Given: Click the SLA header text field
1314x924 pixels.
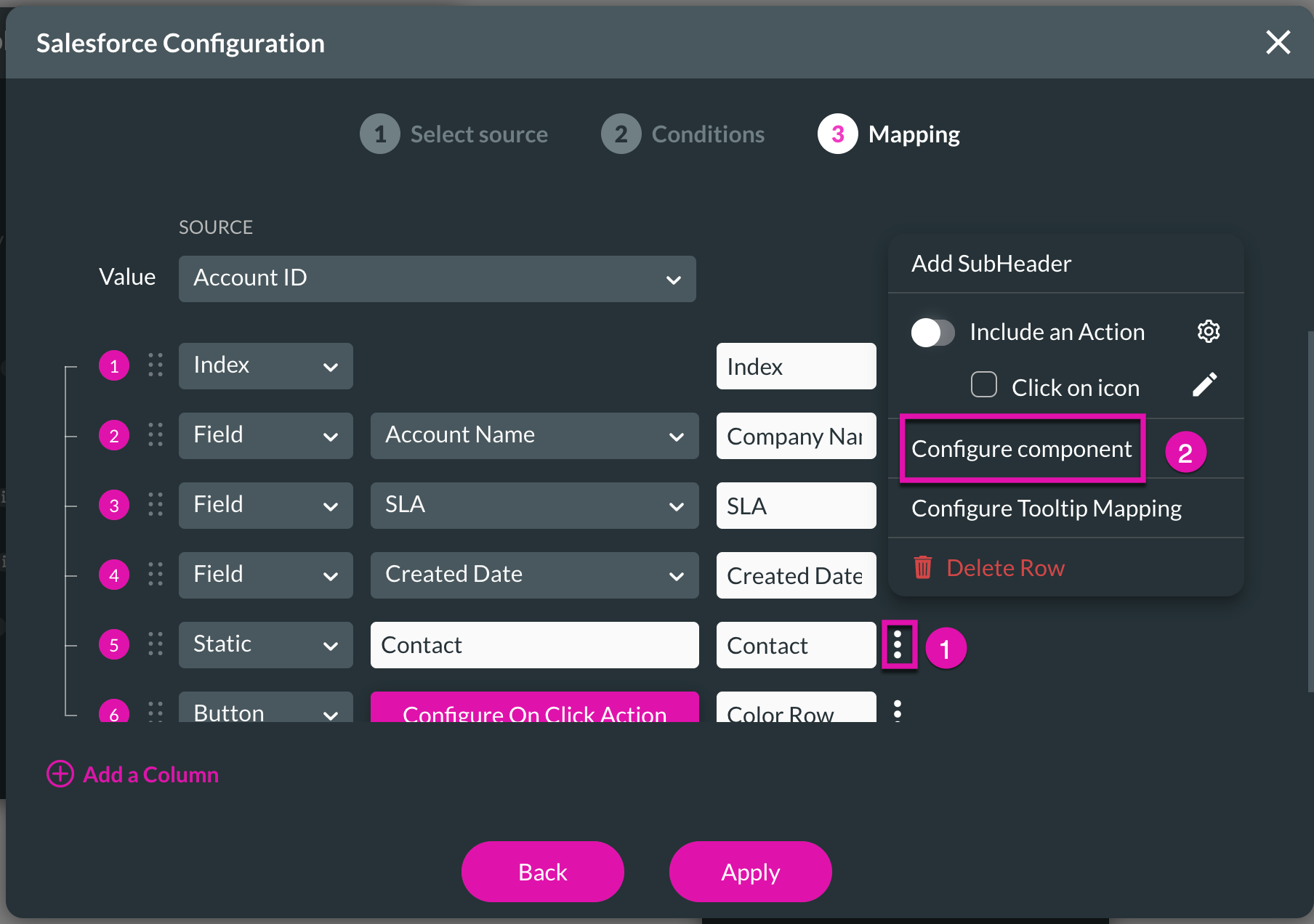Looking at the screenshot, I should [x=797, y=506].
